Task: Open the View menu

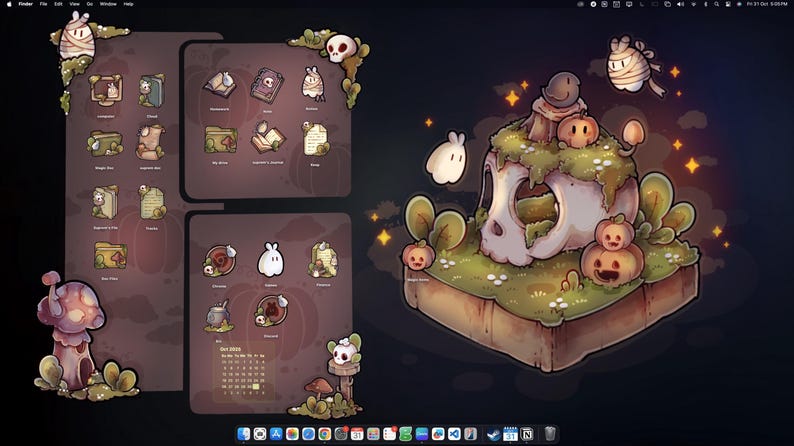Action: 74,4
